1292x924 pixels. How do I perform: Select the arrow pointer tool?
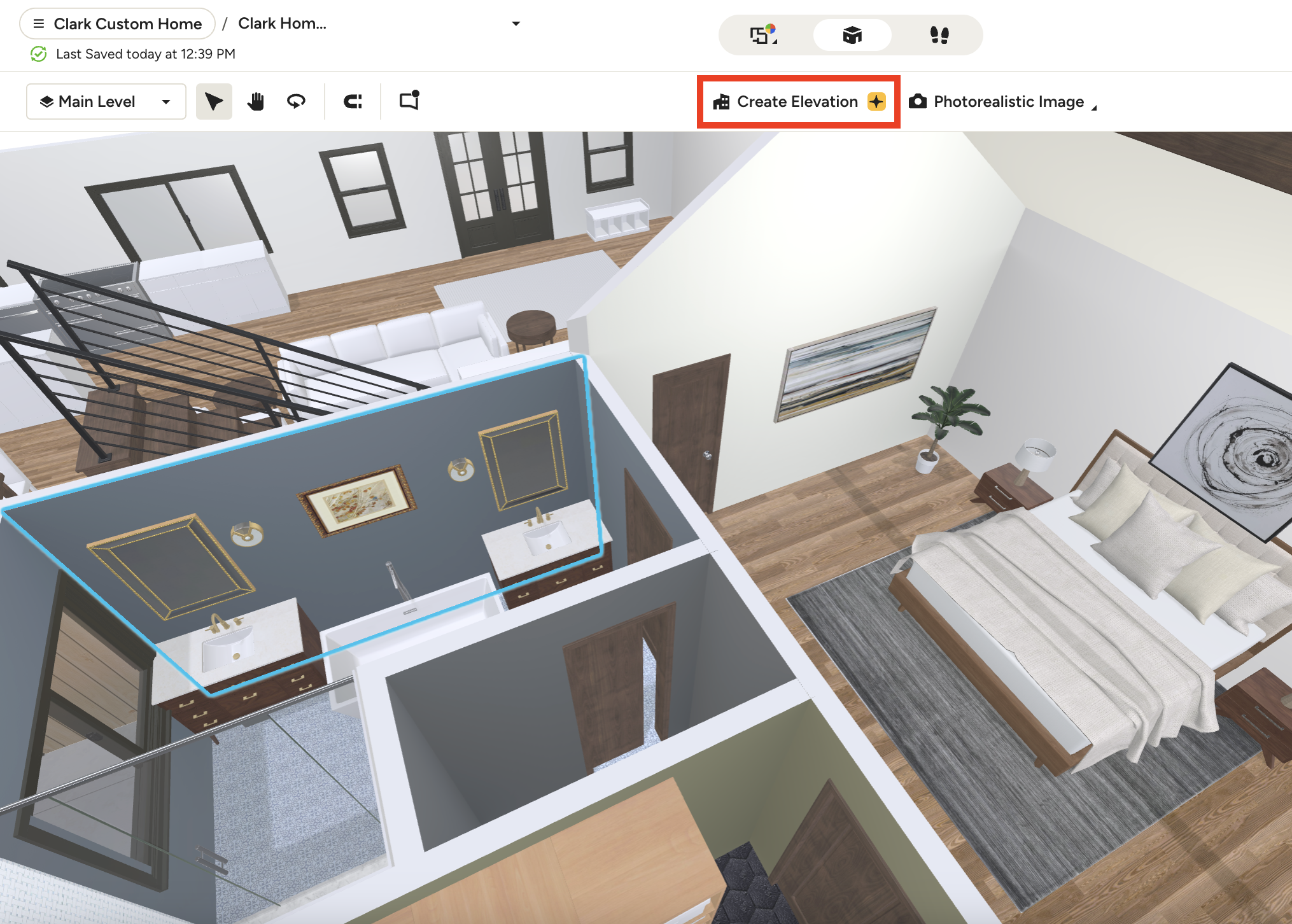[214, 102]
